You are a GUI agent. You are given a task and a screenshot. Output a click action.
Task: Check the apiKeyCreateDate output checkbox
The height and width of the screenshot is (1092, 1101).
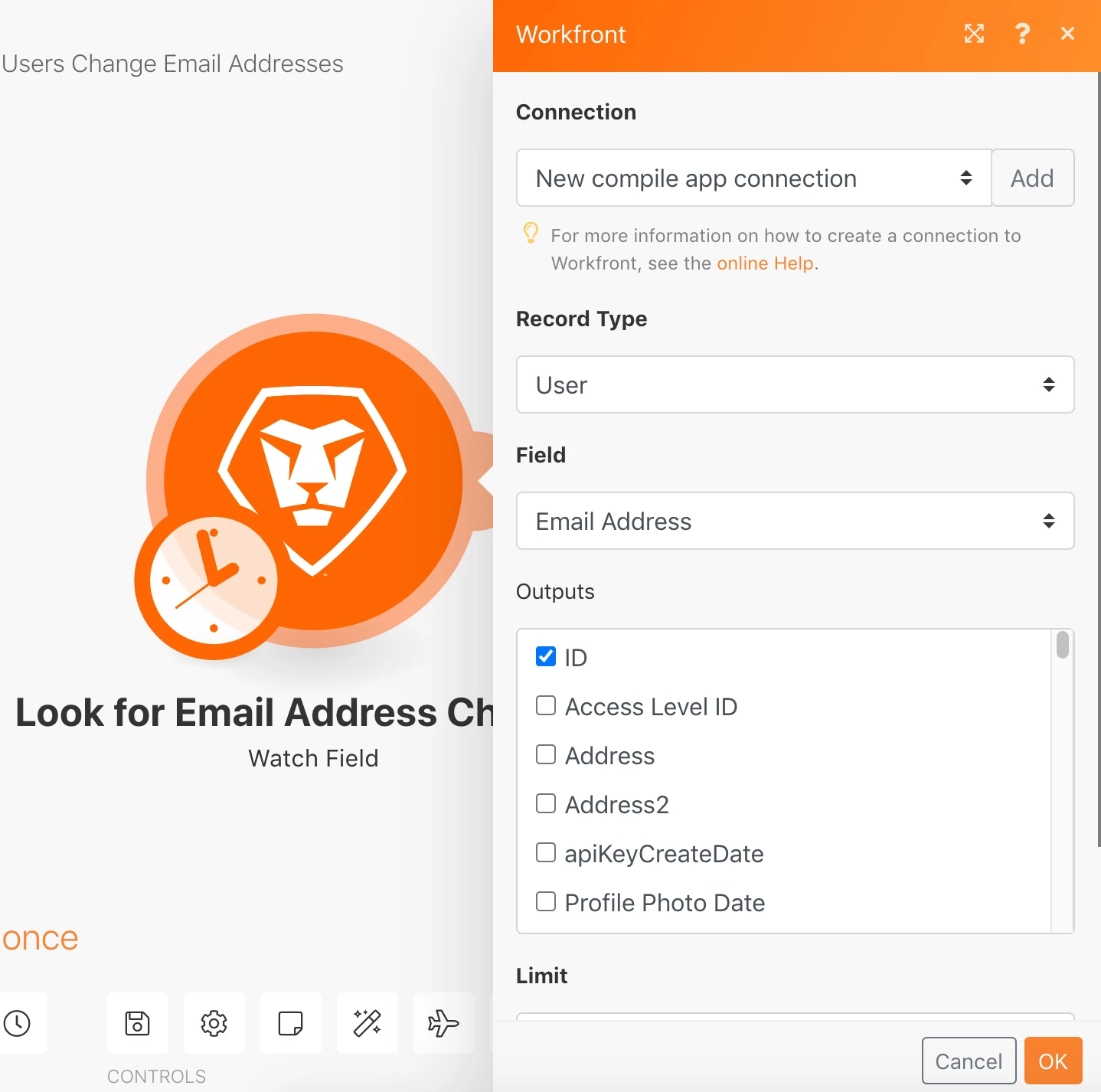pyautogui.click(x=546, y=852)
